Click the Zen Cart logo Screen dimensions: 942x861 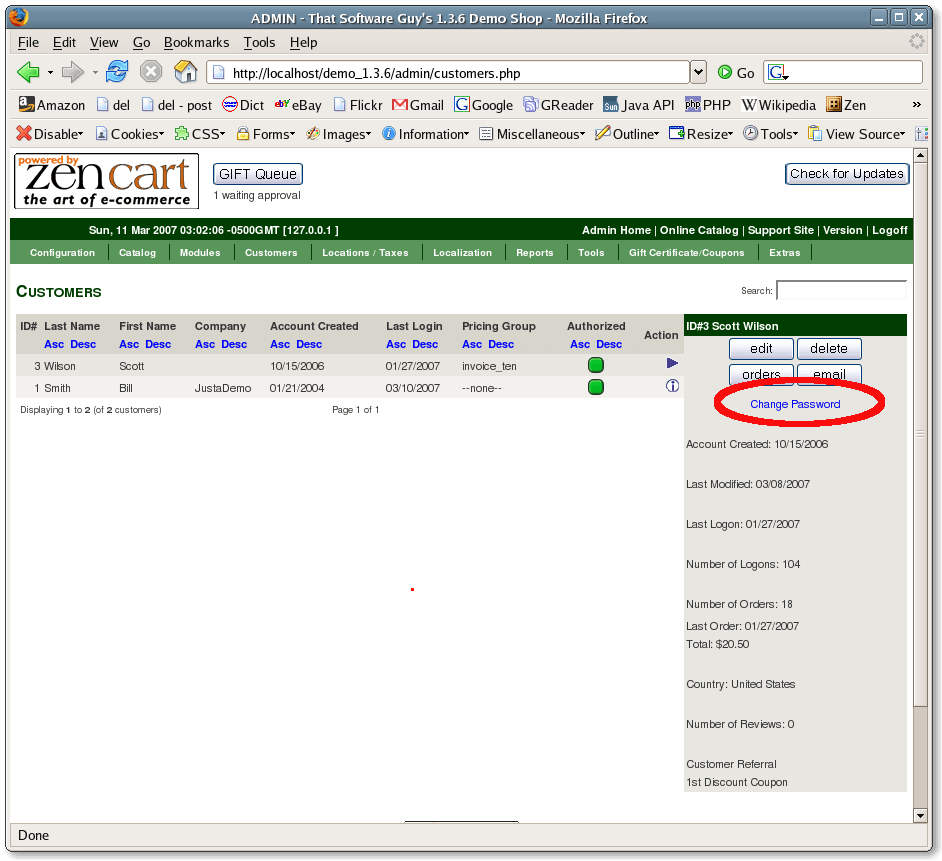[106, 181]
